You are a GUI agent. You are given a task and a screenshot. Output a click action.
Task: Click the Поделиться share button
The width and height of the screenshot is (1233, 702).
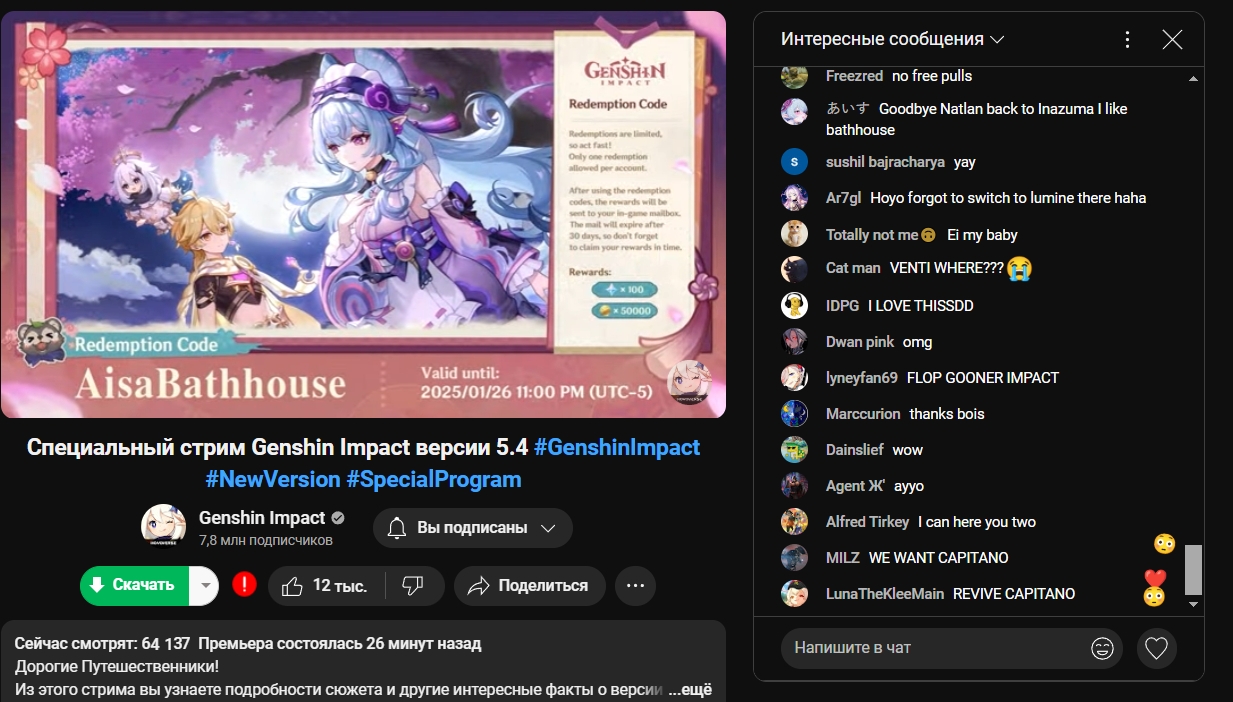530,585
